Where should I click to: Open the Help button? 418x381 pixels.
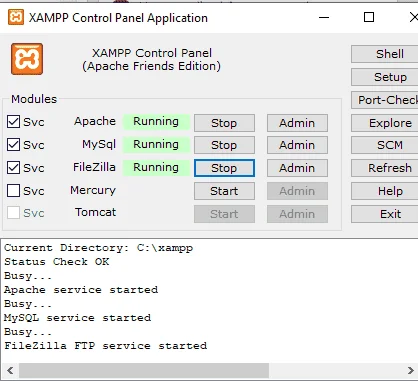(385, 191)
